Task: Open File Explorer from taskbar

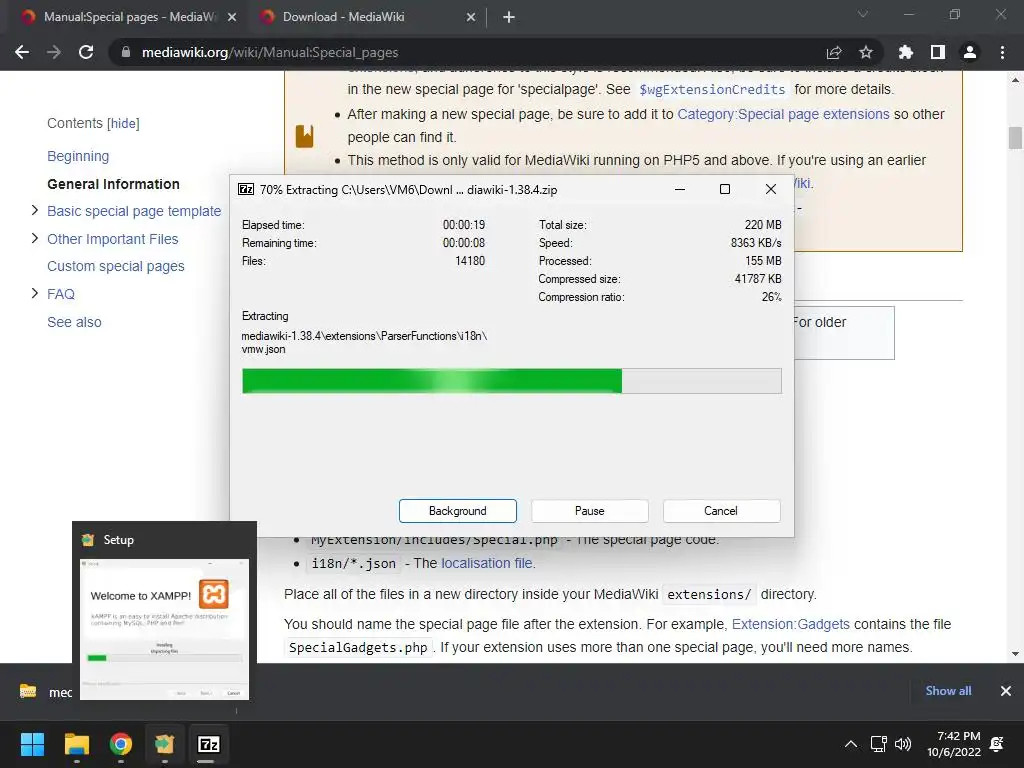Action: pos(76,744)
